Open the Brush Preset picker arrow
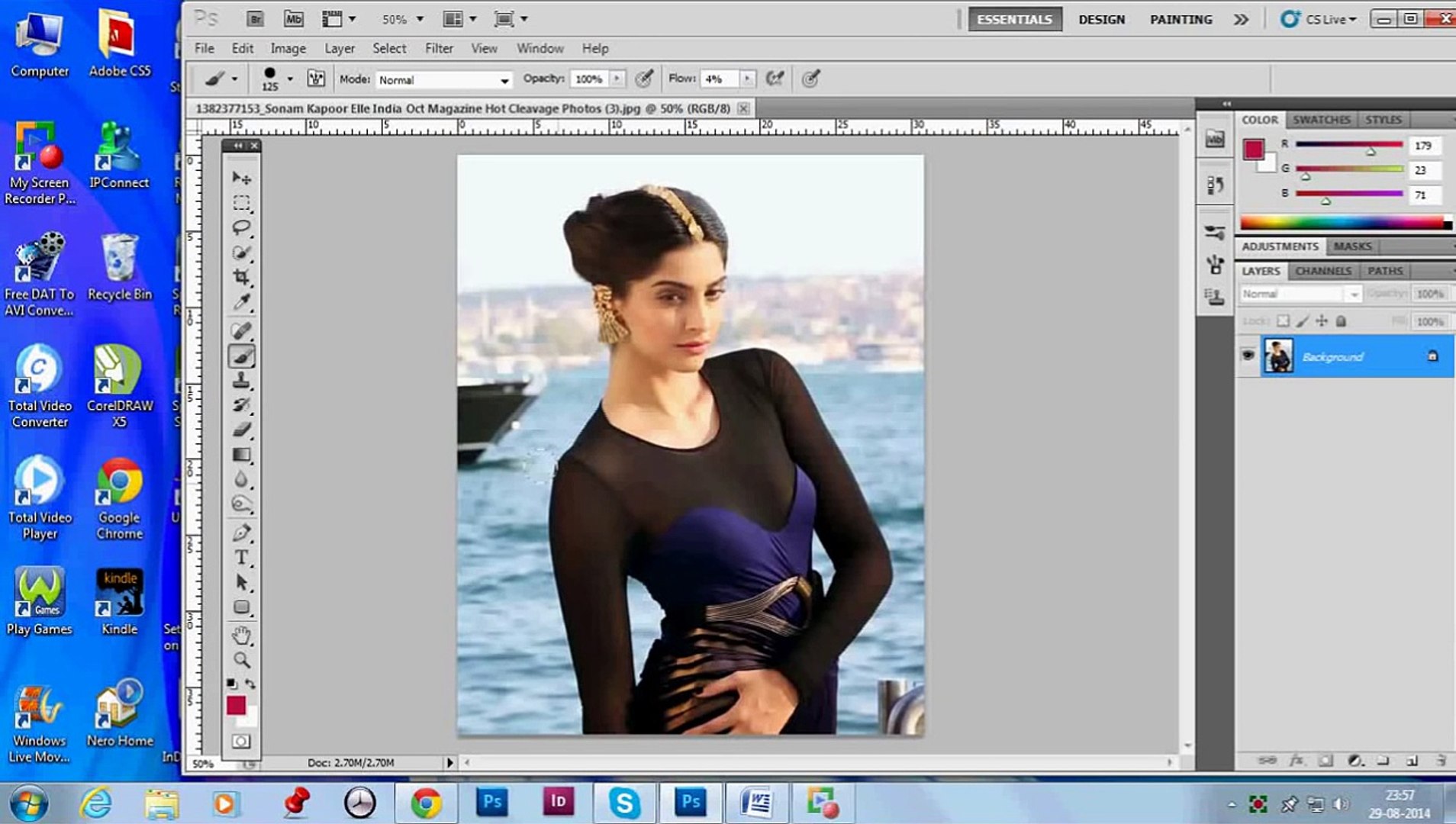Image resolution: width=1456 pixels, height=824 pixels. tap(290, 78)
